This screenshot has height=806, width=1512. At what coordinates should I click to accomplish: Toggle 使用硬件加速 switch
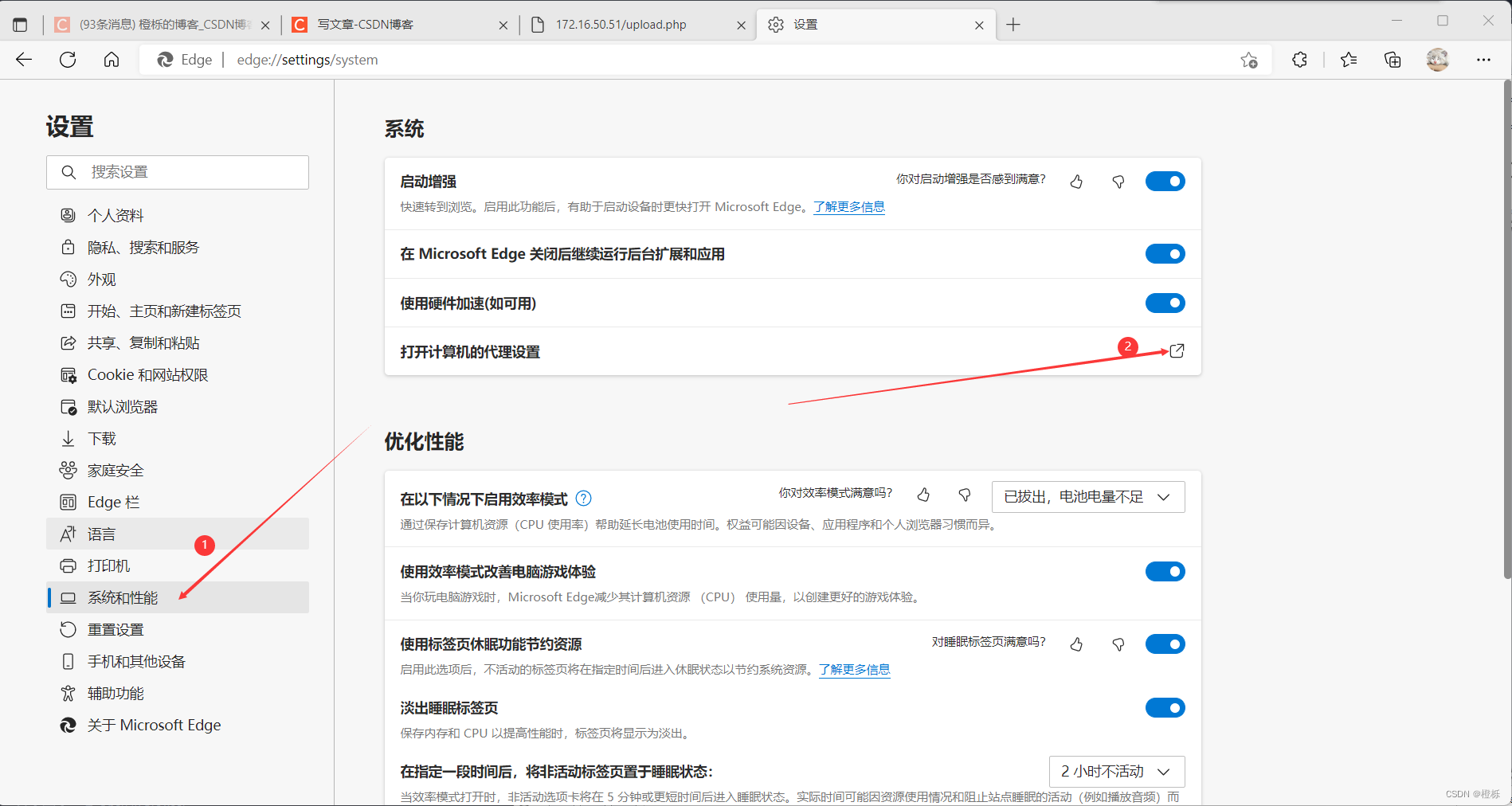pyautogui.click(x=1165, y=303)
